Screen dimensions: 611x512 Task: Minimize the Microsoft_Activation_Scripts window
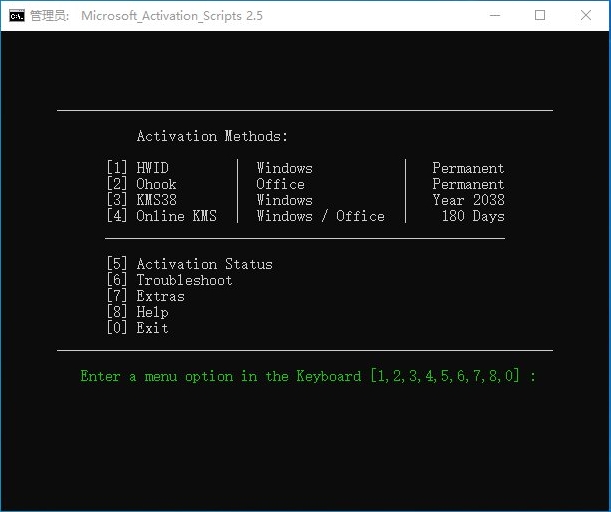click(x=495, y=16)
